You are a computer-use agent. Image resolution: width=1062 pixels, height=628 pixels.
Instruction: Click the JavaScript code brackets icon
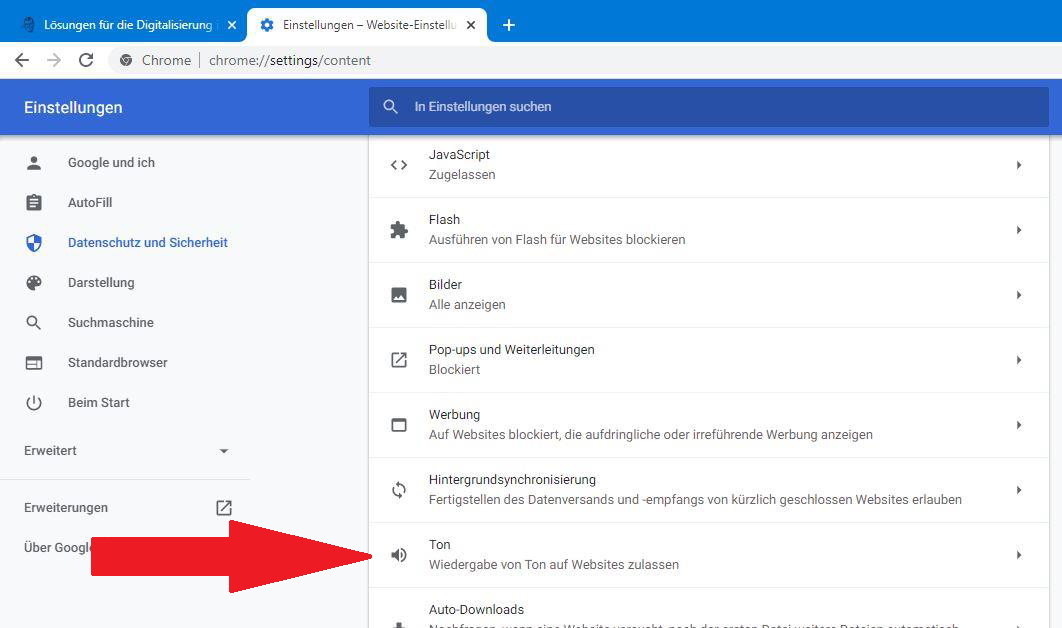[399, 165]
